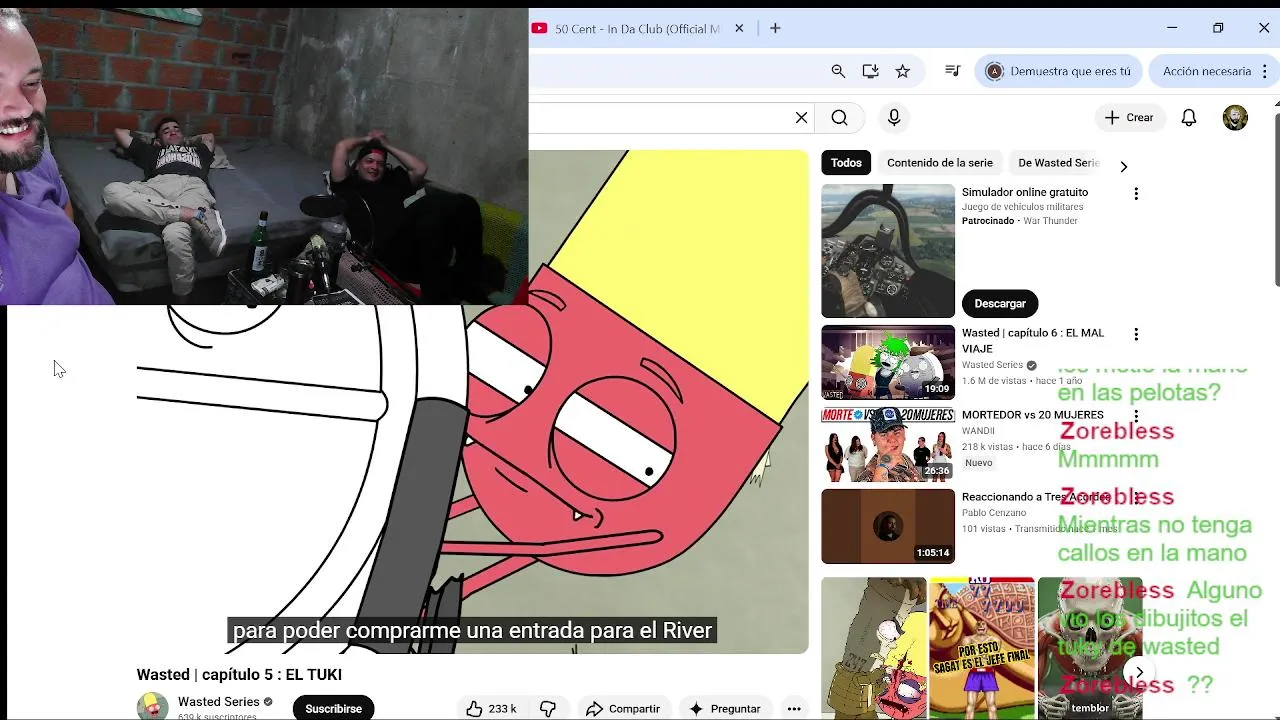Open a new browser tab
The image size is (1280, 720).
tap(775, 28)
